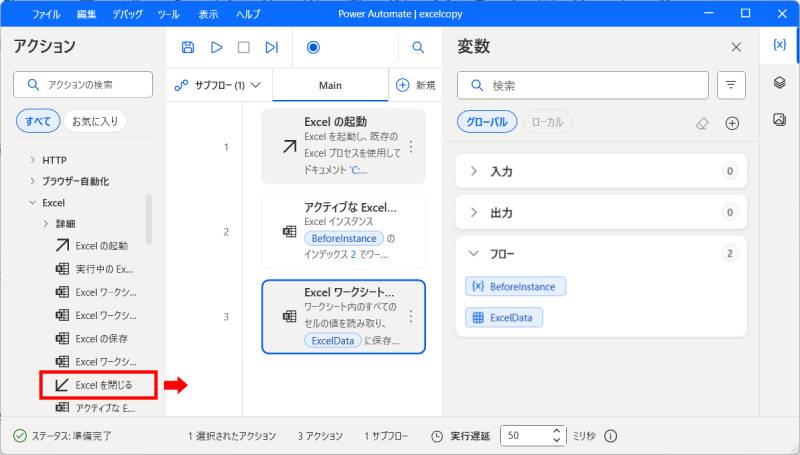This screenshot has width=800, height=455.
Task: Save the flow with the disk icon
Action: pyautogui.click(x=188, y=47)
